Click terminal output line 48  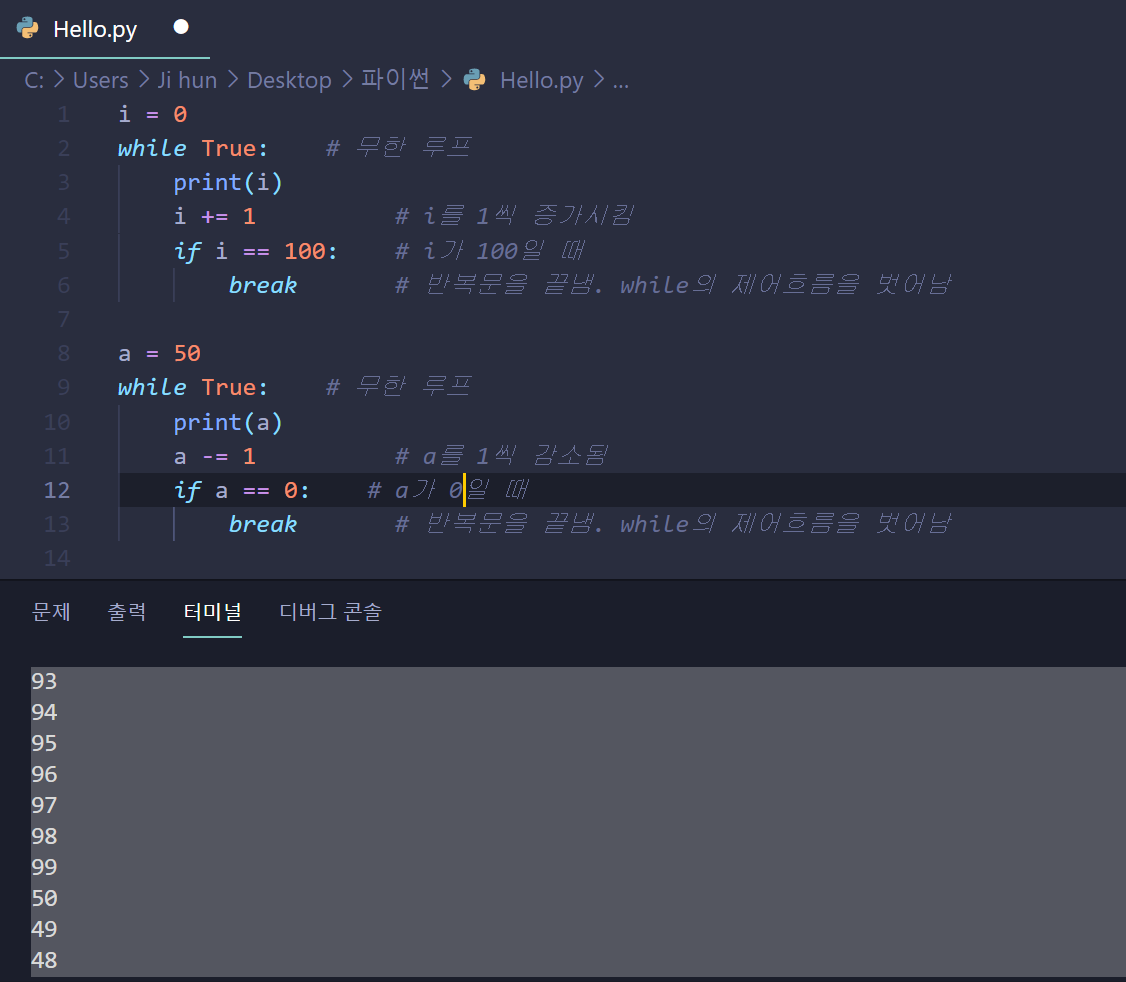[44, 960]
